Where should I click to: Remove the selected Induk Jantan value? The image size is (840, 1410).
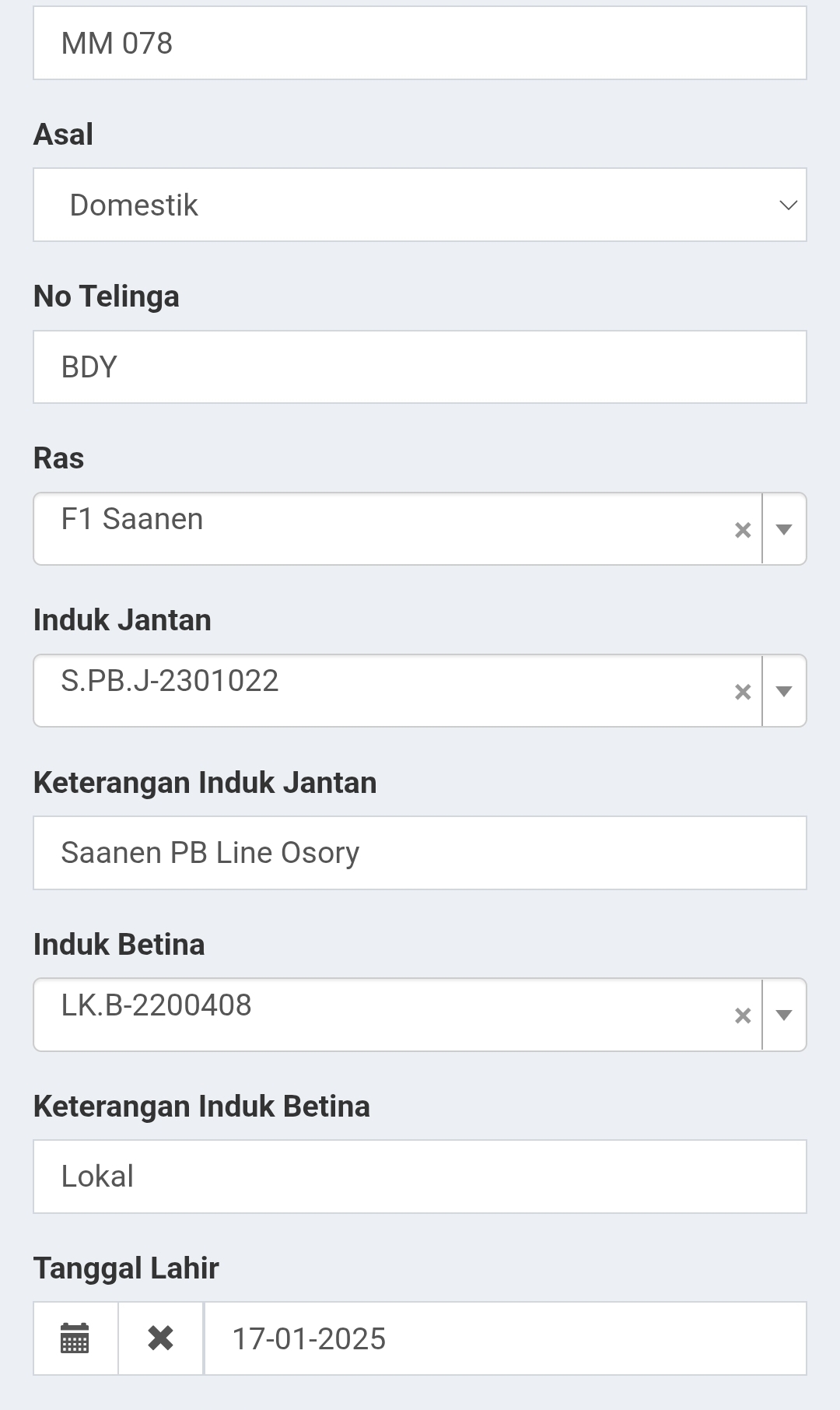[x=743, y=692]
